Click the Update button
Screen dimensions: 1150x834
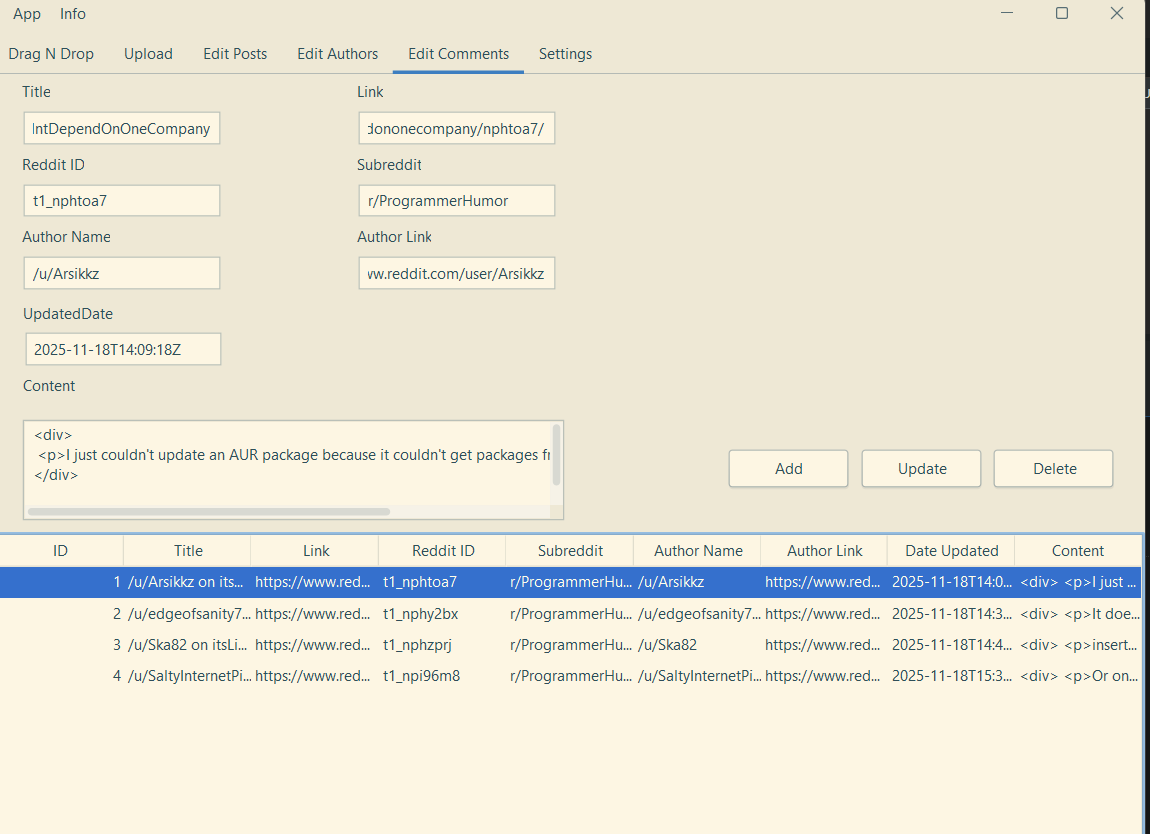click(921, 469)
